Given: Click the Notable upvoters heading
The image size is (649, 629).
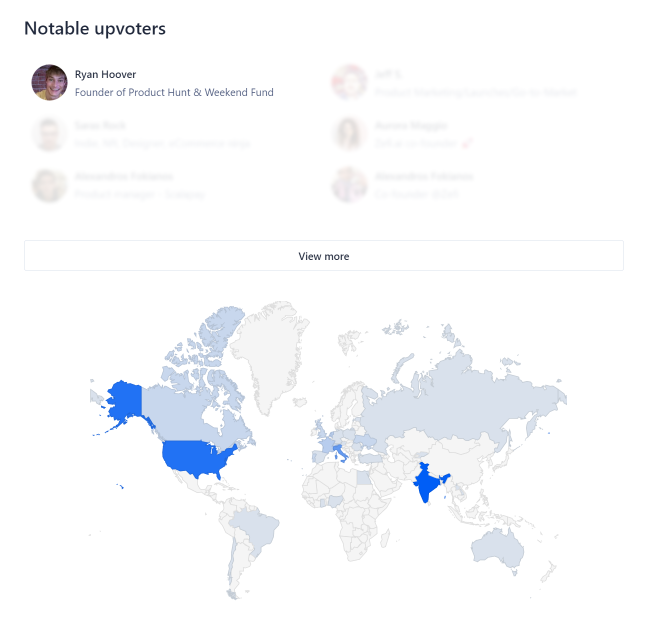Looking at the screenshot, I should 95,29.
